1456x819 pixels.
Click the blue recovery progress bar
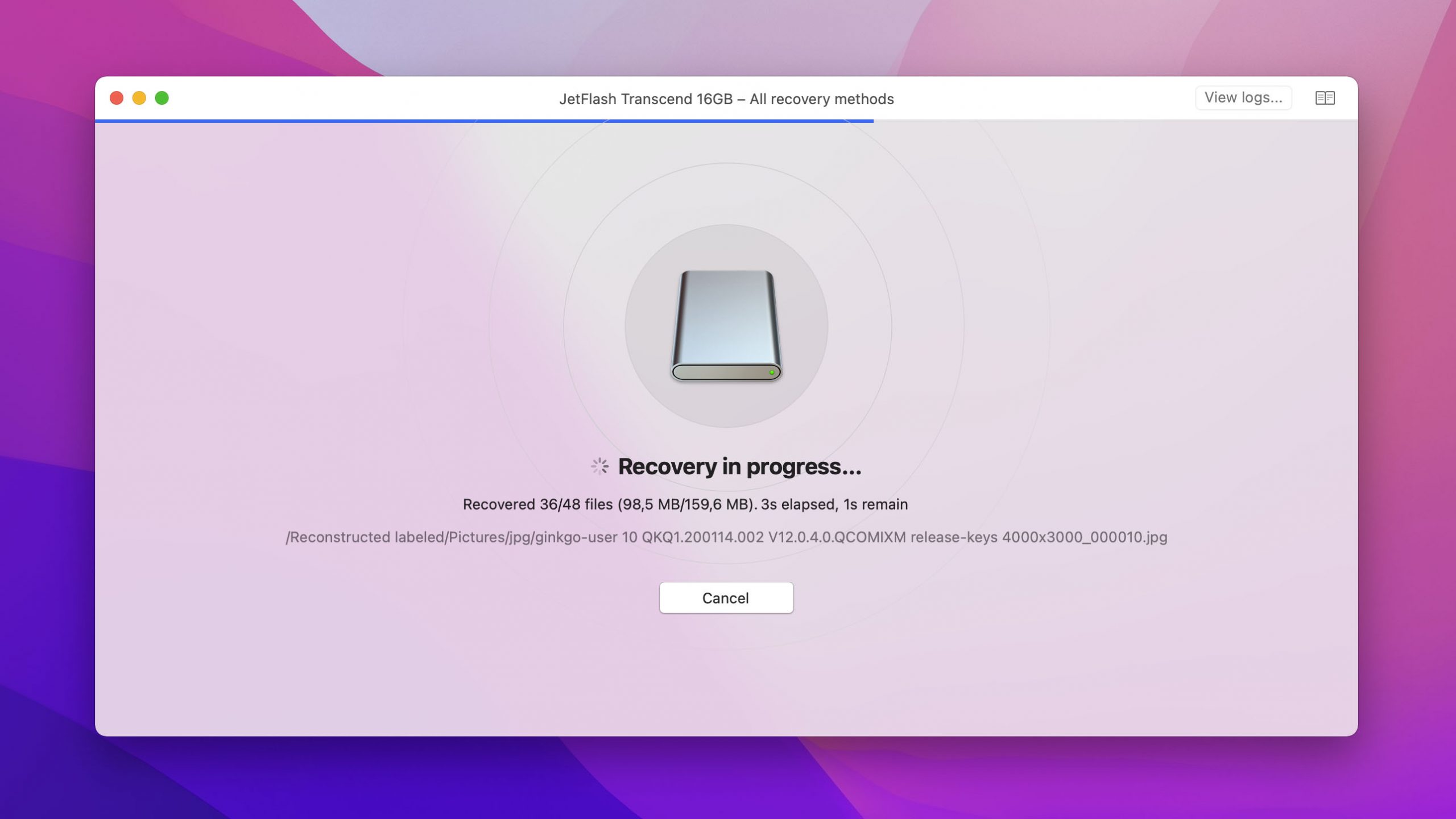click(x=484, y=121)
